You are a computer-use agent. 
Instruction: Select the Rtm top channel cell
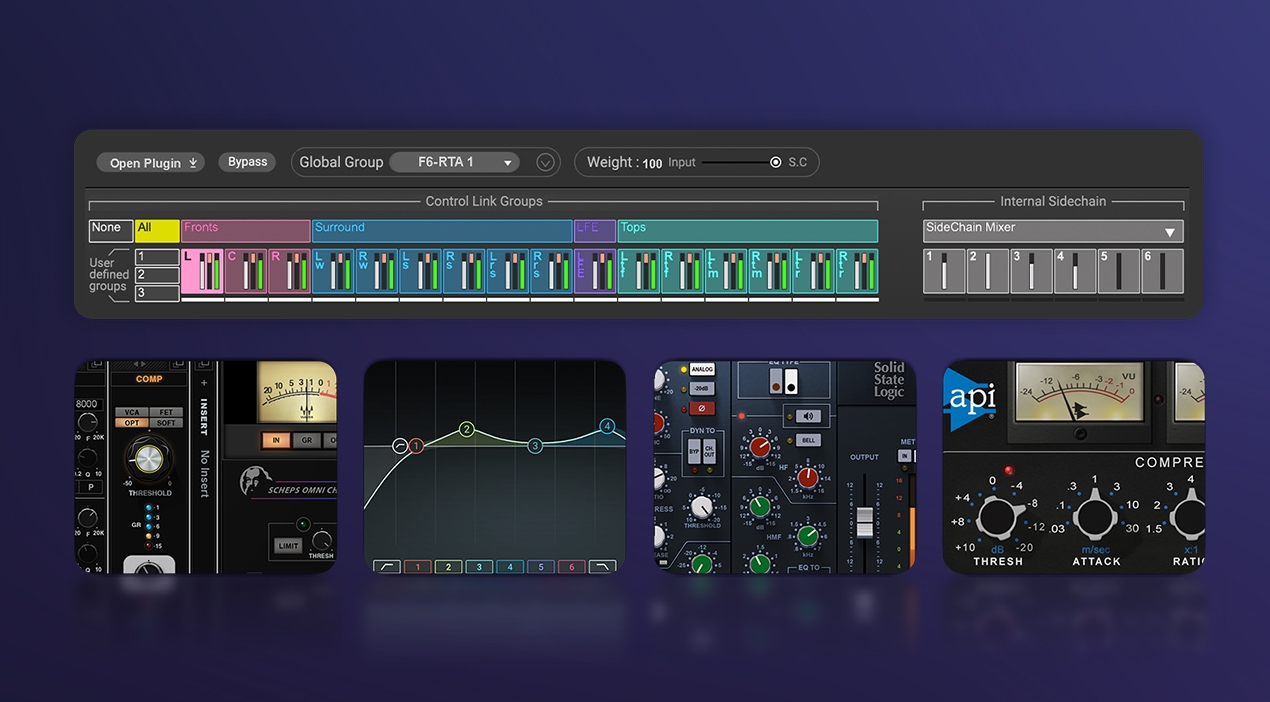pyautogui.click(x=770, y=271)
